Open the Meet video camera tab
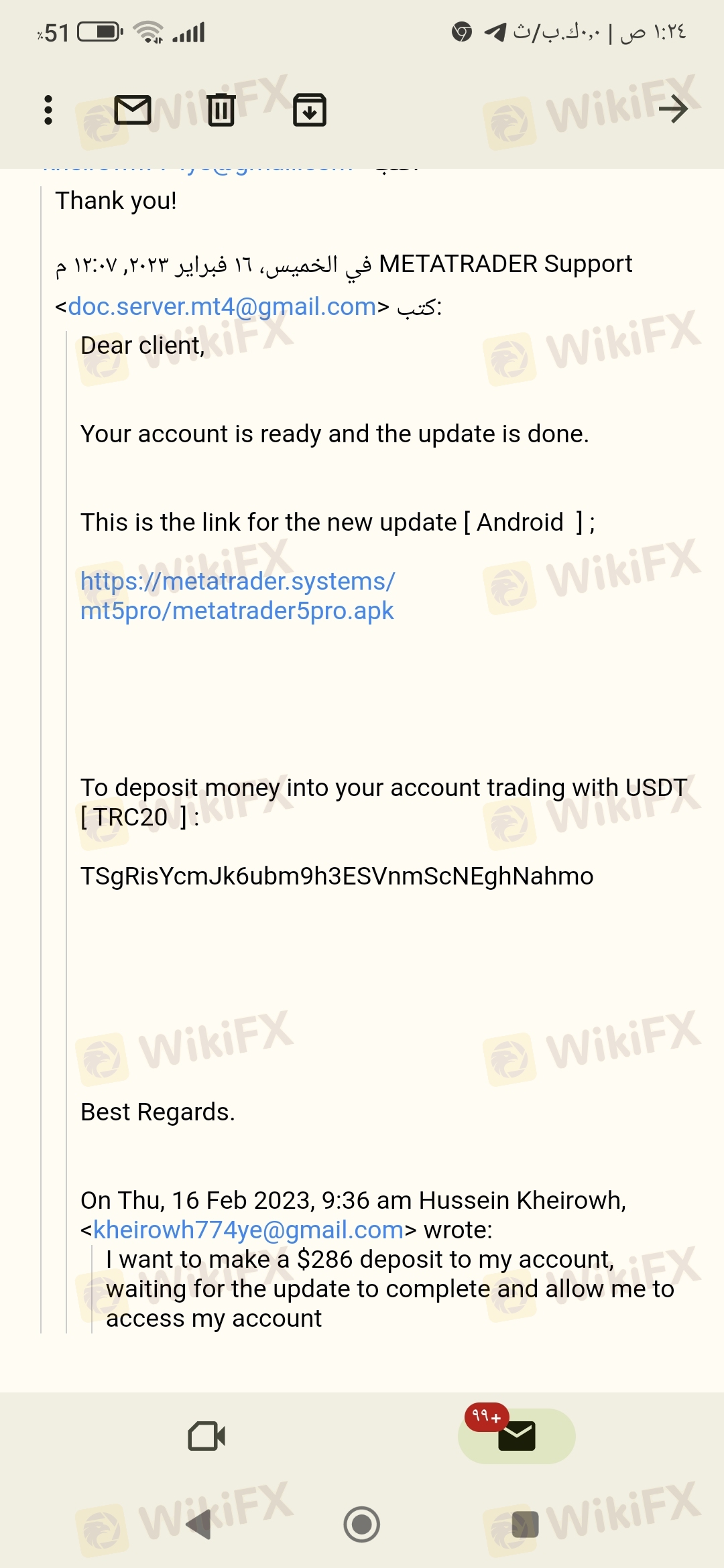Viewport: 724px width, 1568px height. pyautogui.click(x=206, y=1436)
